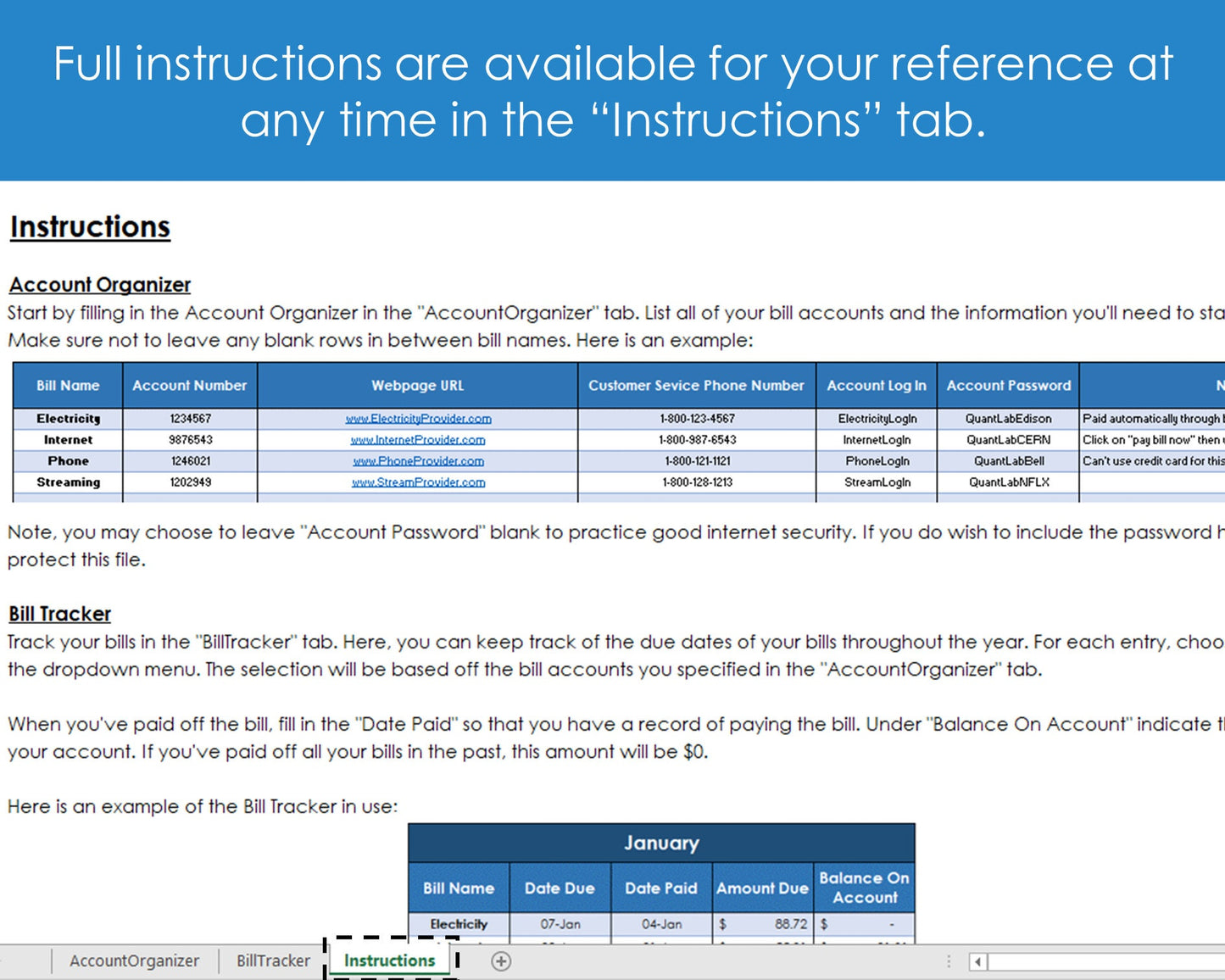1225x980 pixels.
Task: Click the www.PhoneProvider.com link
Action: coord(418,461)
